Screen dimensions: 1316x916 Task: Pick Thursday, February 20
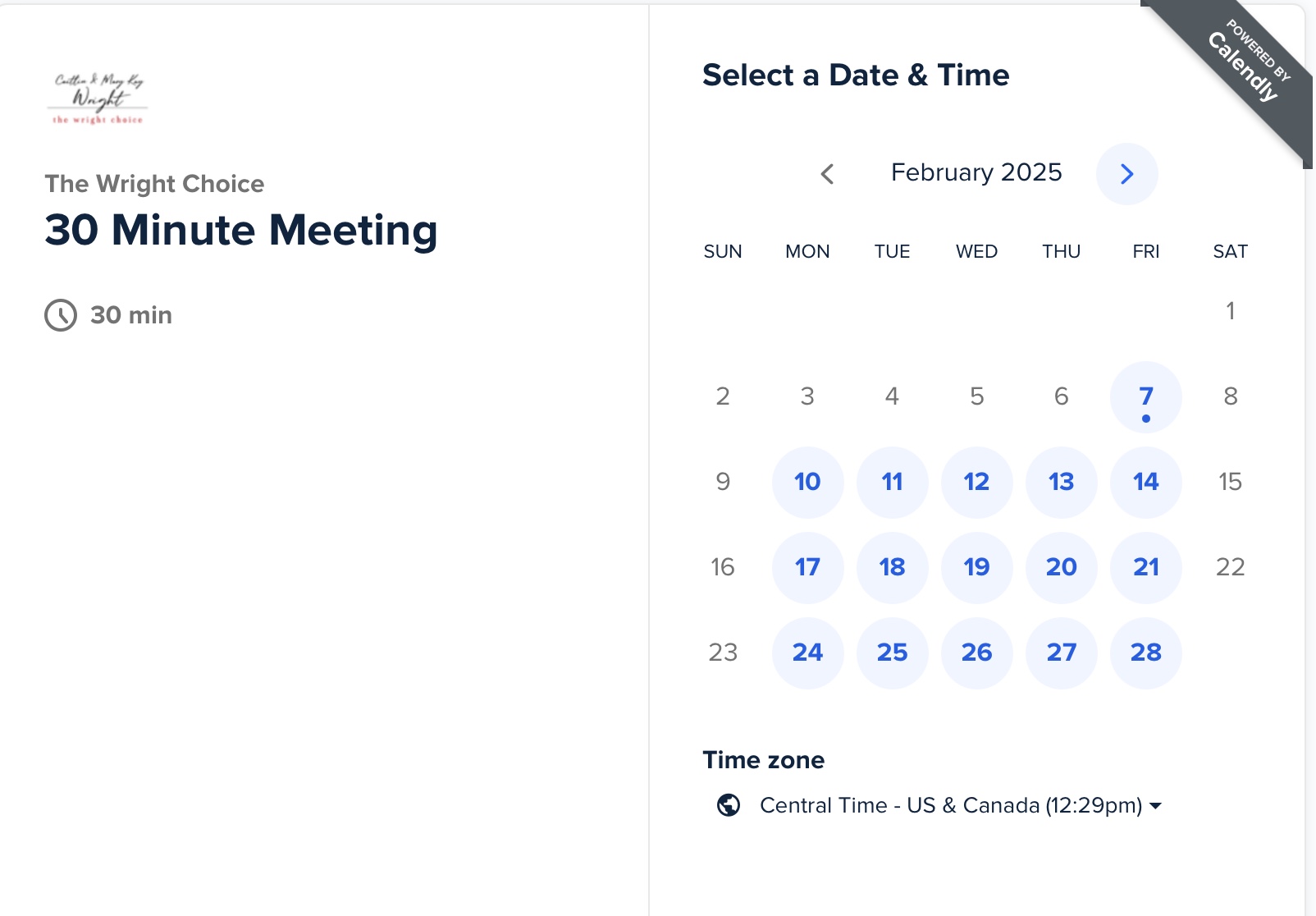(1061, 567)
